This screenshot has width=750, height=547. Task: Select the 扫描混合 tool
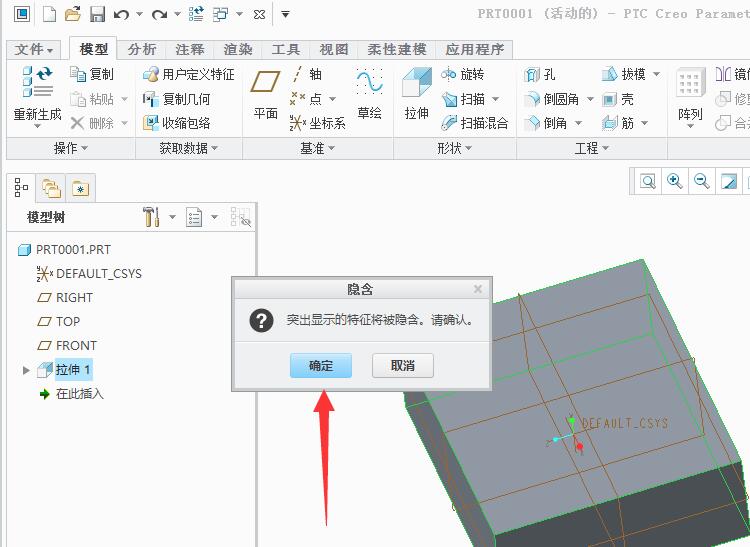474,123
